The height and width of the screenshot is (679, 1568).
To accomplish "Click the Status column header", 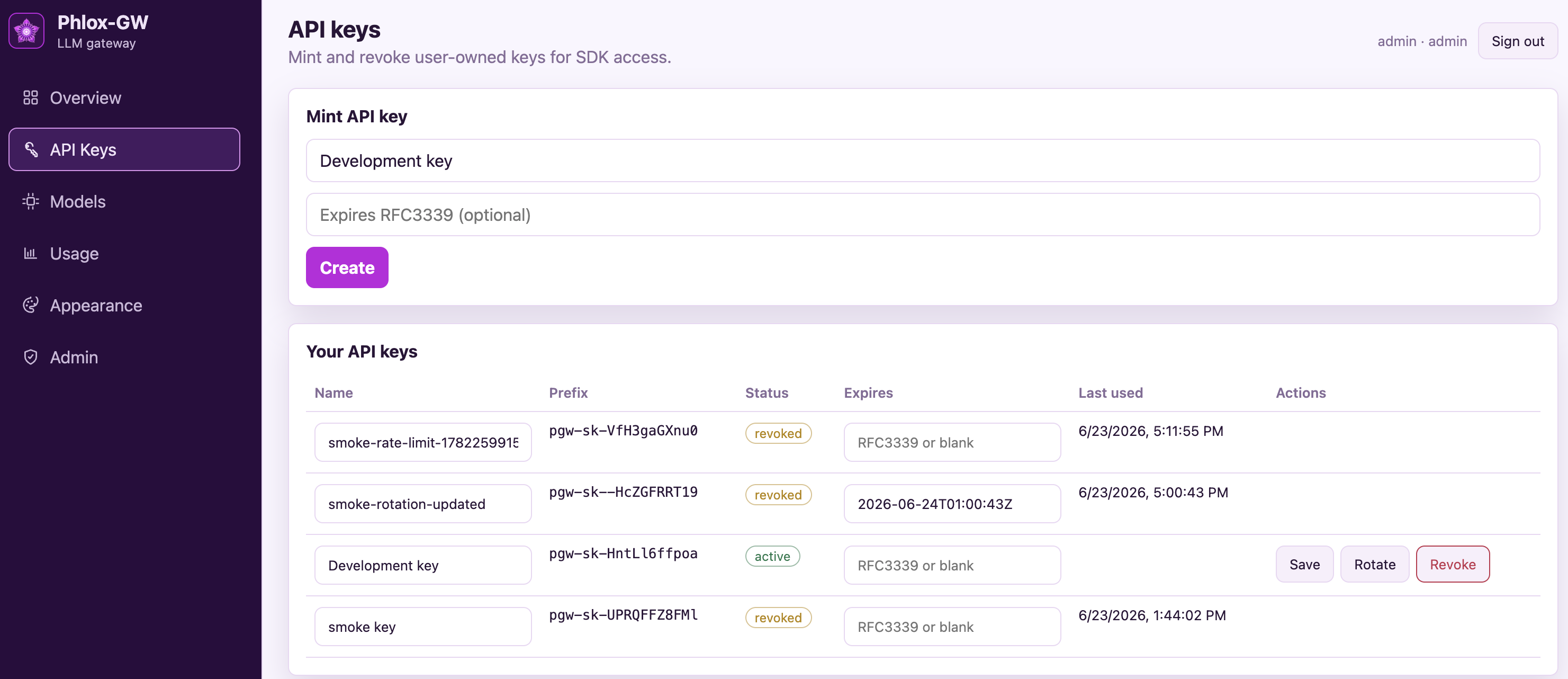I will click(767, 393).
